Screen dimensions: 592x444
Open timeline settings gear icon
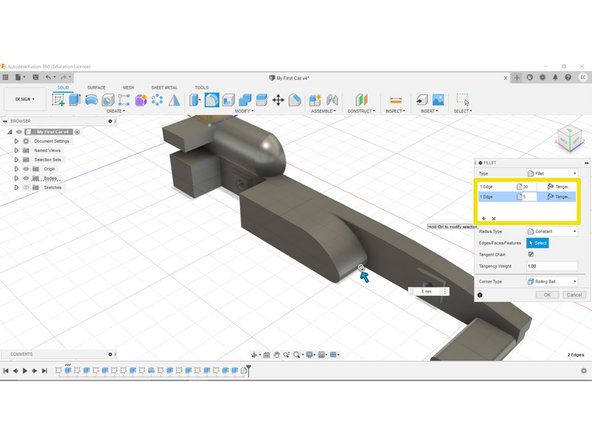[x=584, y=371]
